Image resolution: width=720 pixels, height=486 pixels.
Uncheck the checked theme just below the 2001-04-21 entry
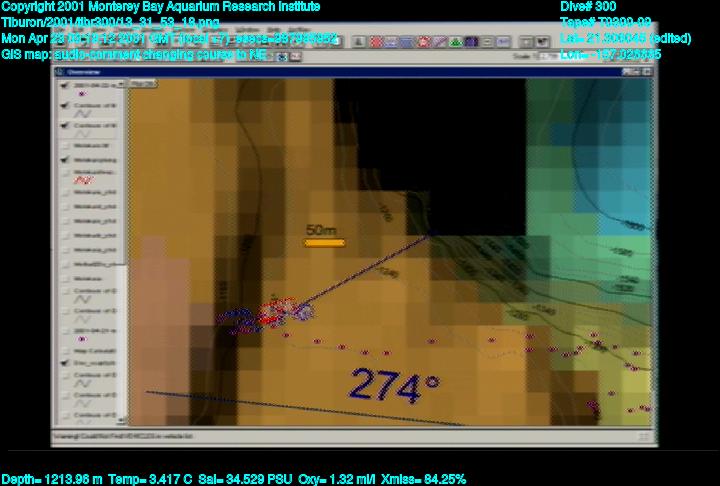coord(65,363)
